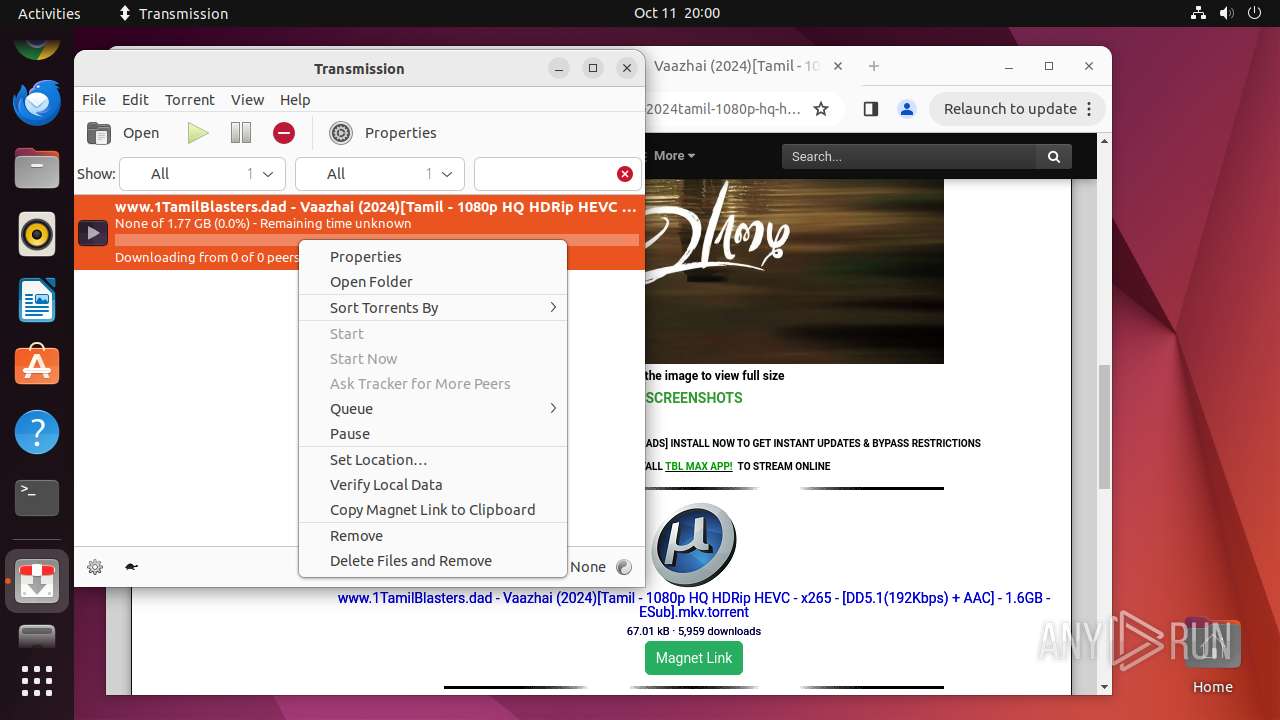
Task: Click the Transmission icon in the dock
Action: [37, 581]
